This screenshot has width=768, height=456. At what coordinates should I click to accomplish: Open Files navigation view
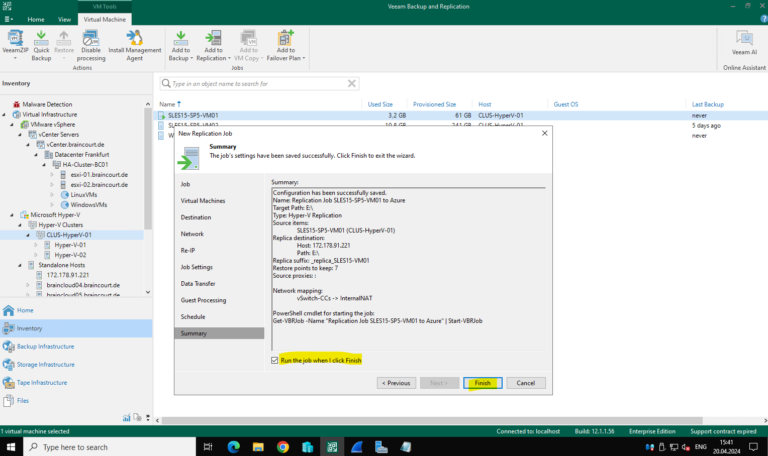coord(23,401)
